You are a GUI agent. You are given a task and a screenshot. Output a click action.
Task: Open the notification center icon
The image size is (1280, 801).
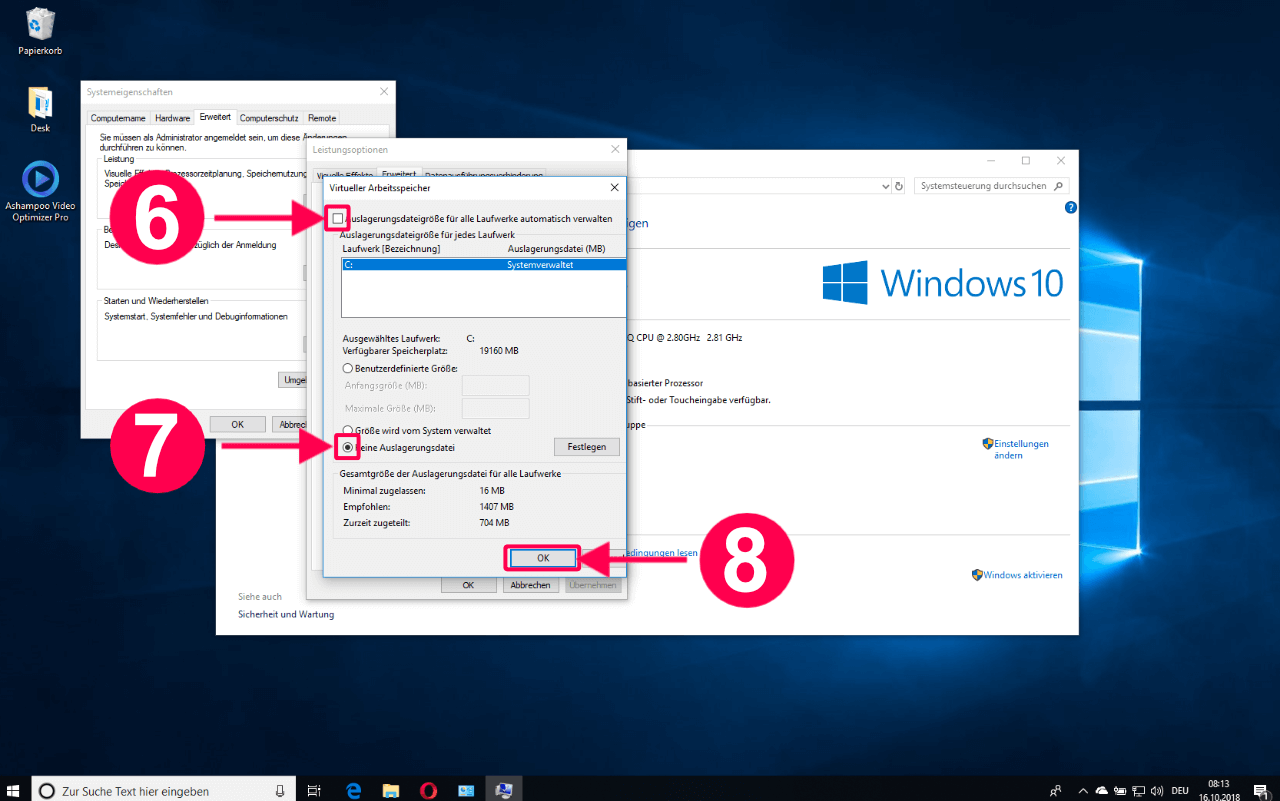pos(1263,790)
